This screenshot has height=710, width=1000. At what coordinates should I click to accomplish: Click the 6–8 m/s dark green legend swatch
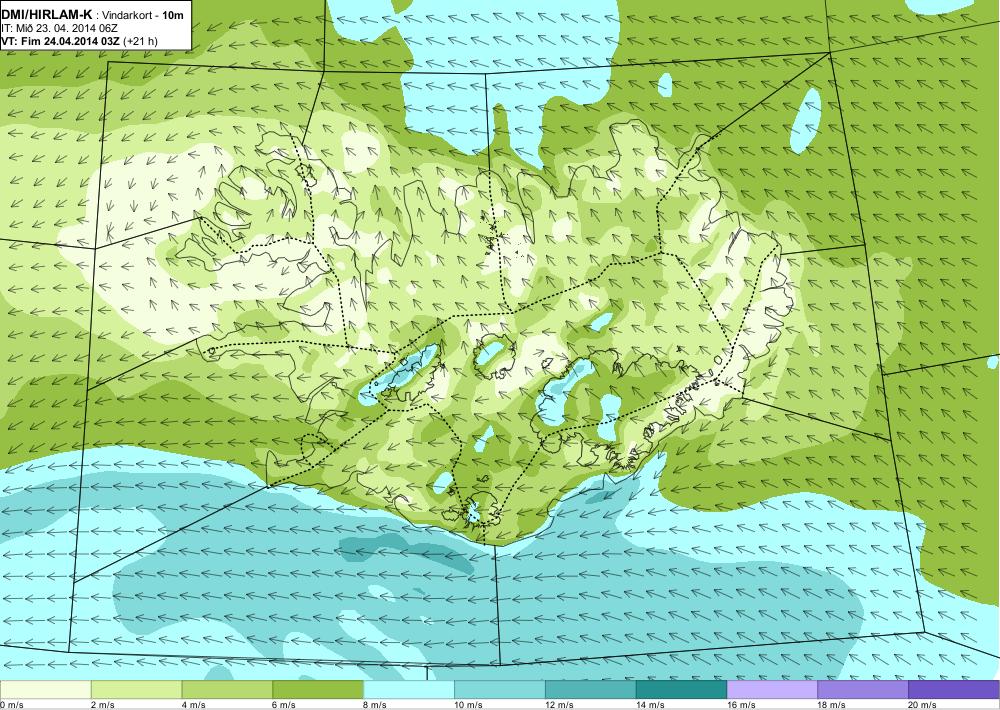(318, 690)
